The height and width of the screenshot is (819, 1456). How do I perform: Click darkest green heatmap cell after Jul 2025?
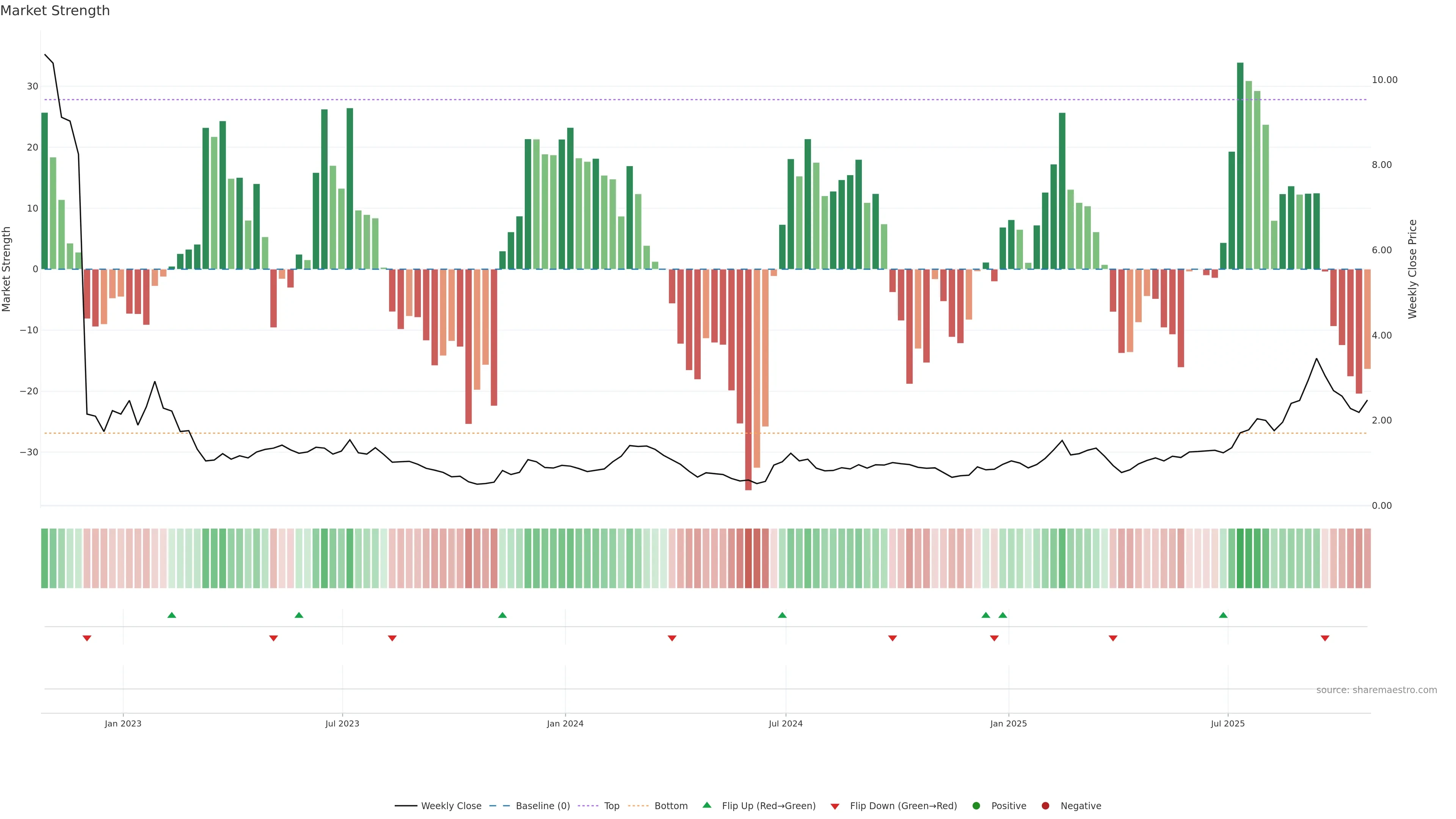point(1240,559)
